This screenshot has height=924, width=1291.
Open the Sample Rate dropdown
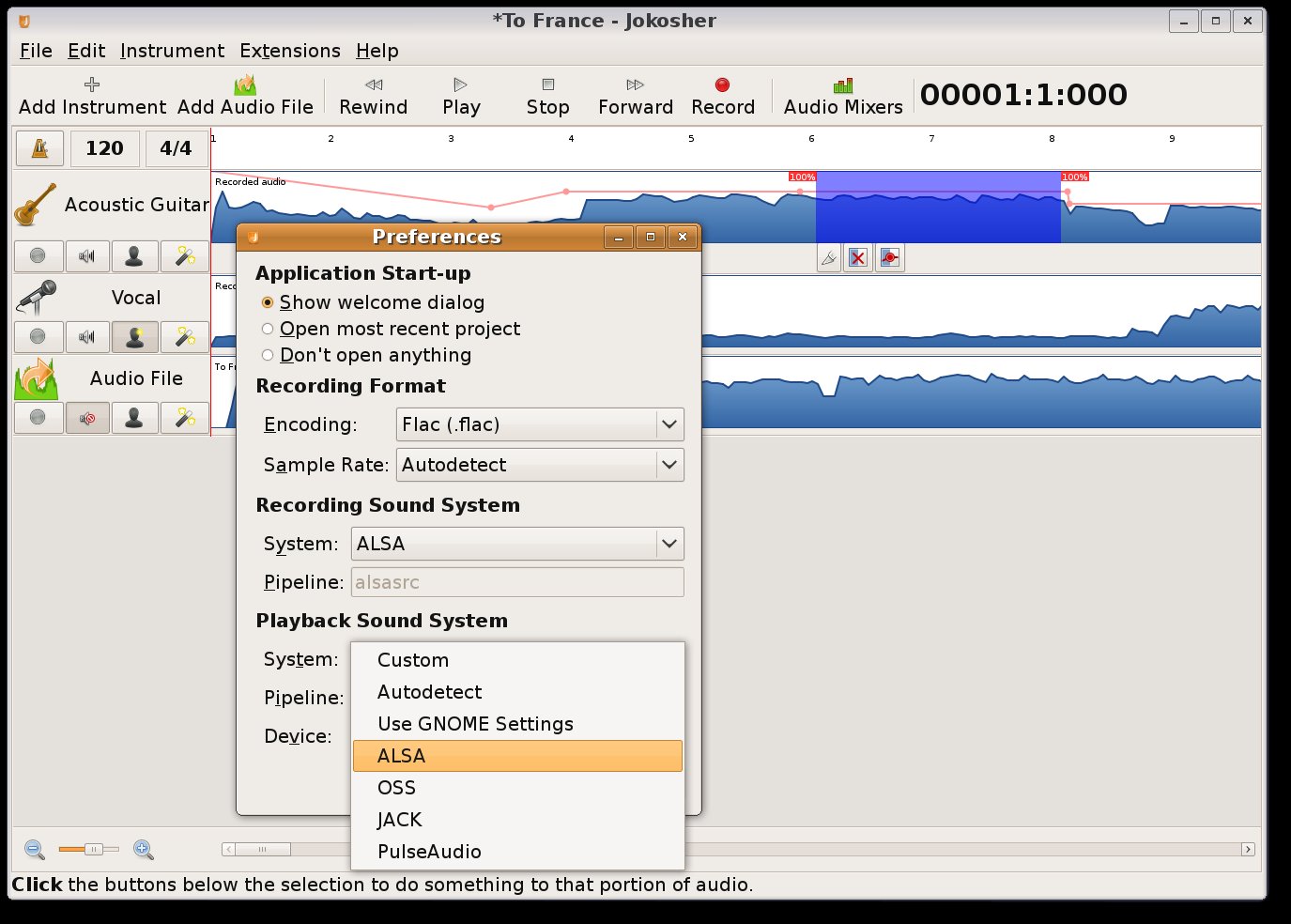coord(540,465)
